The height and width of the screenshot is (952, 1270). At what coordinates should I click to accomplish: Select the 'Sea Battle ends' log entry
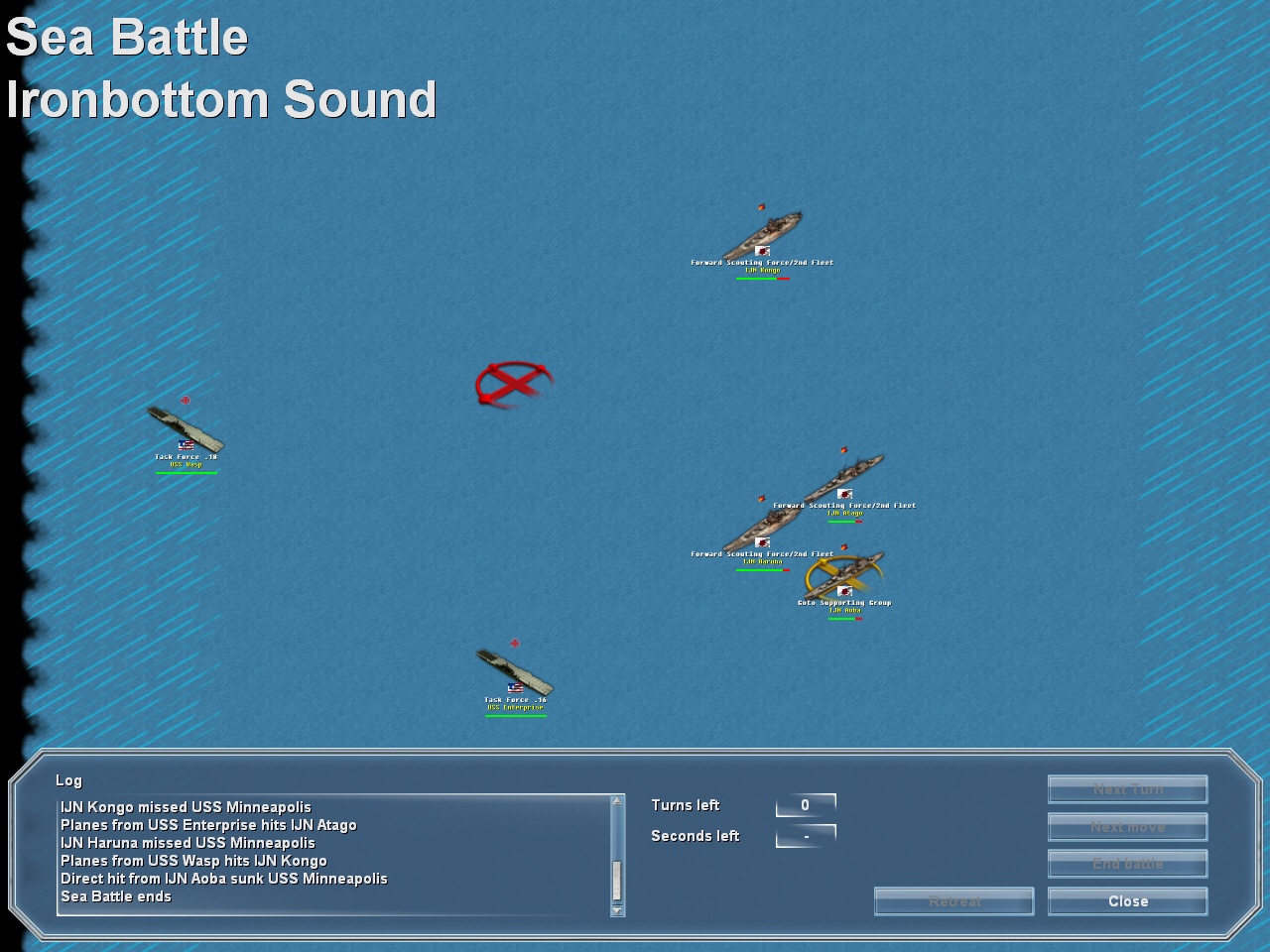116,895
